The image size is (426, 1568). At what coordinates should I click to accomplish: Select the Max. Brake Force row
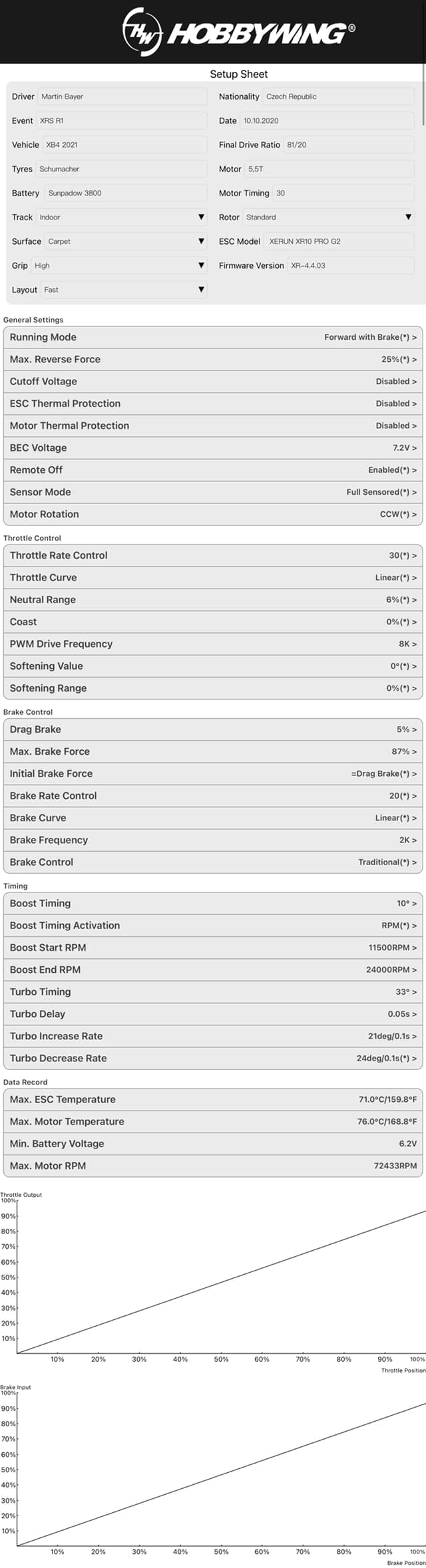[213, 751]
